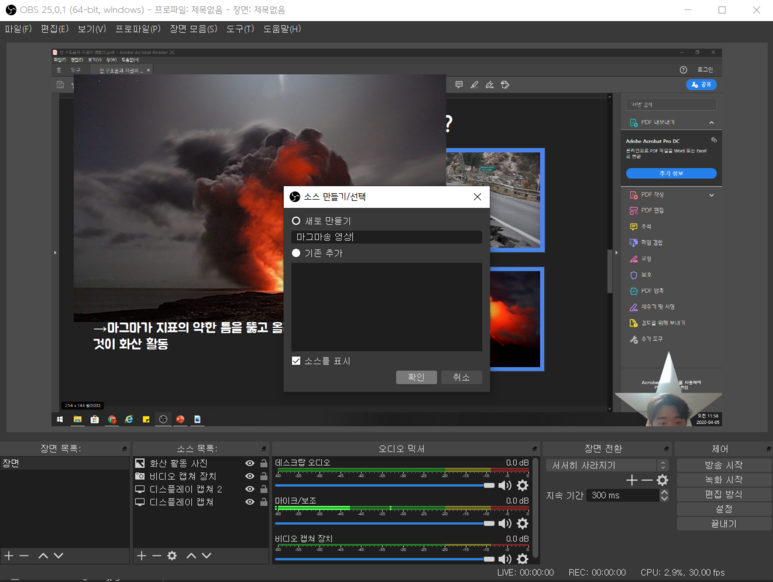
Task: Mute the 비디오 캡쳐 장치 audio
Action: tap(505, 559)
